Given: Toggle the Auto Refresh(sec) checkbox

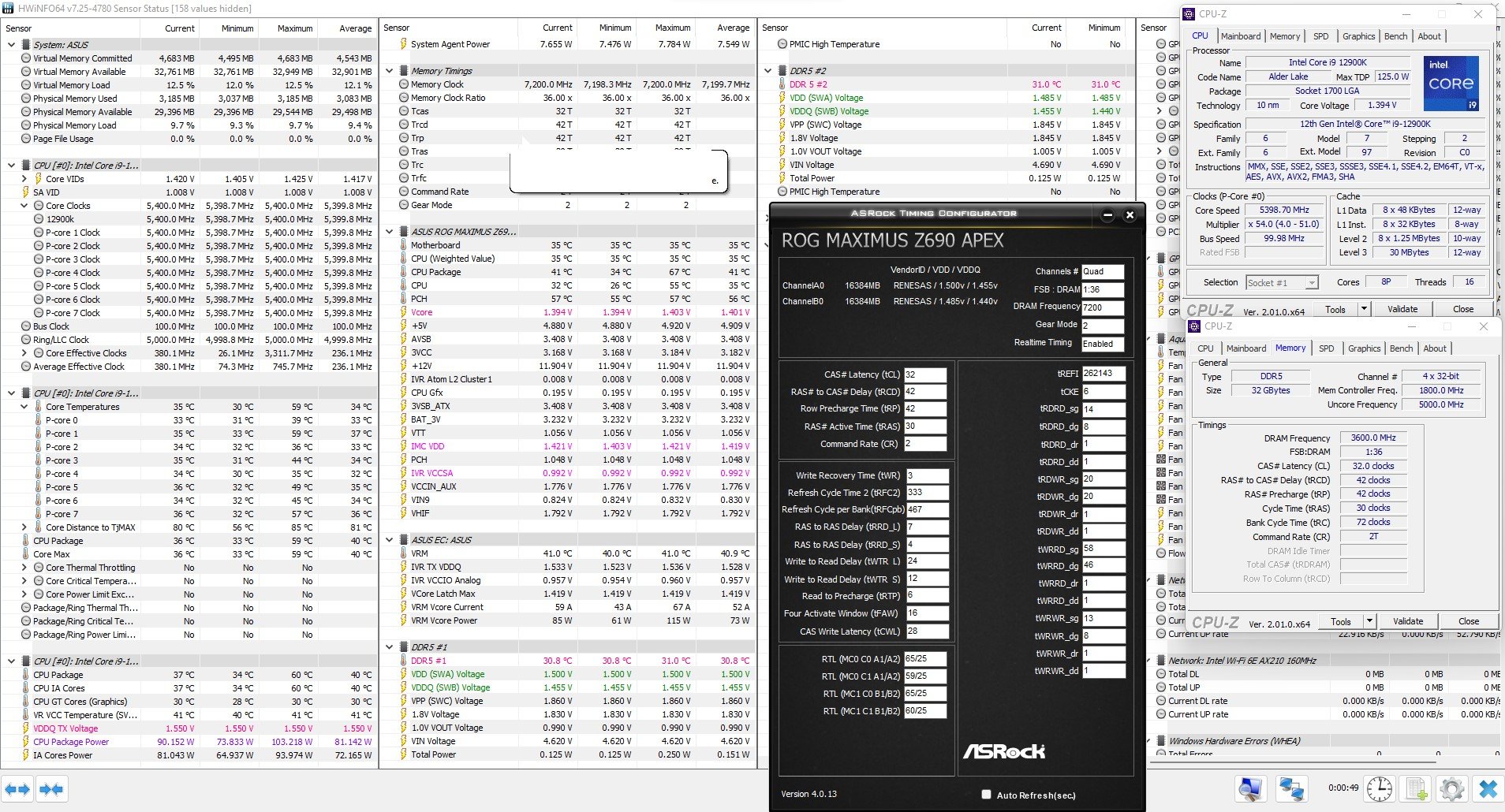Looking at the screenshot, I should pyautogui.click(x=986, y=795).
